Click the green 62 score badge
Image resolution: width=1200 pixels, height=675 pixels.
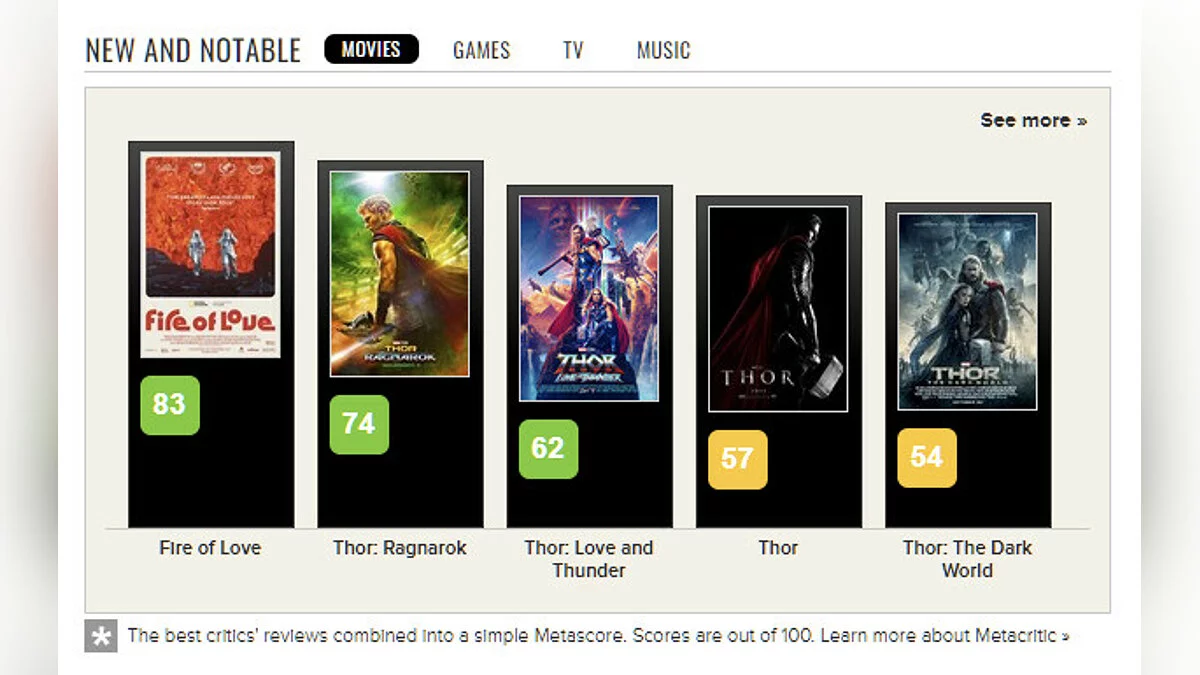coord(548,448)
